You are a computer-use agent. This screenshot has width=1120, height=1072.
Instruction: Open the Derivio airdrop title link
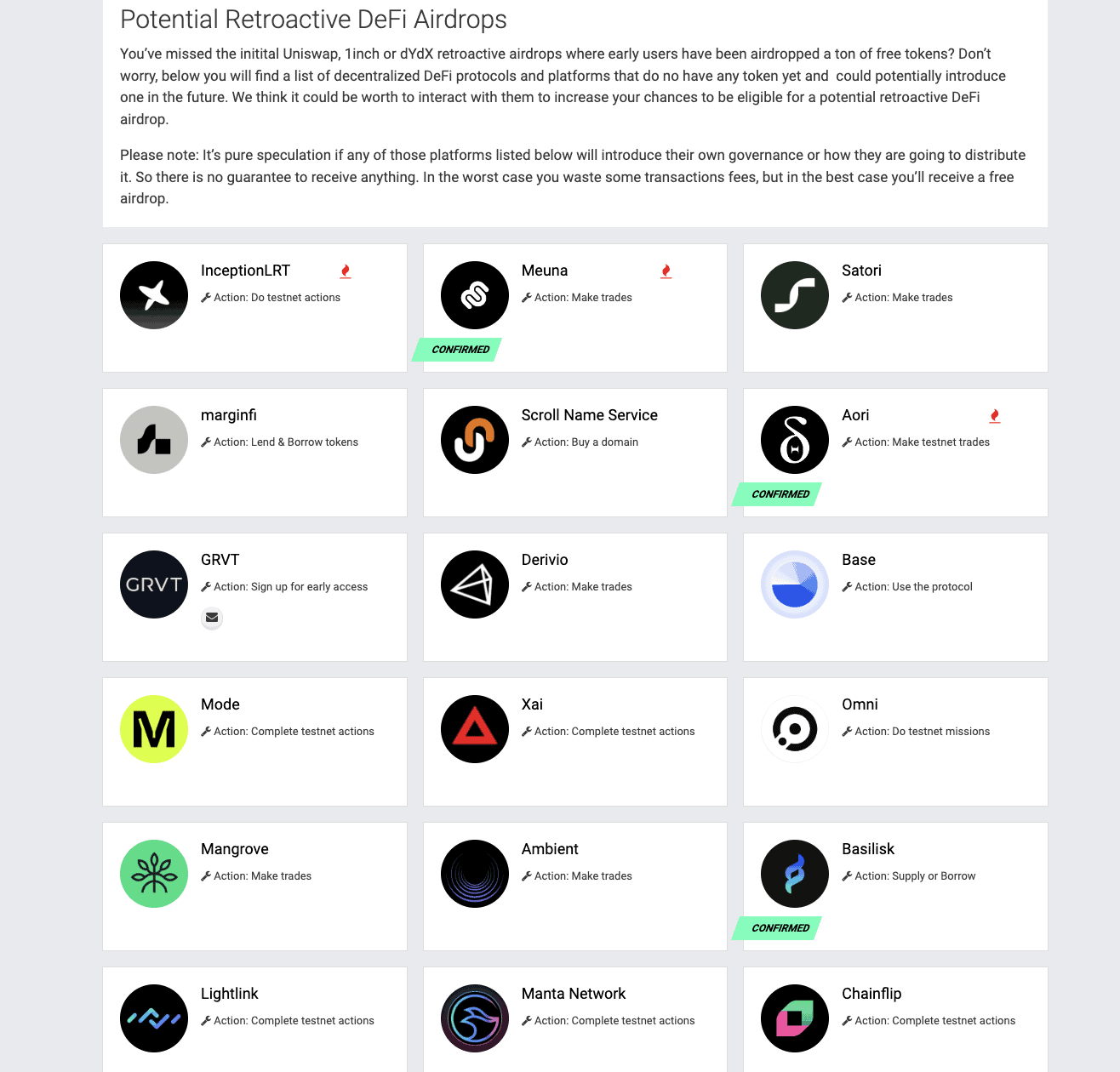point(545,560)
